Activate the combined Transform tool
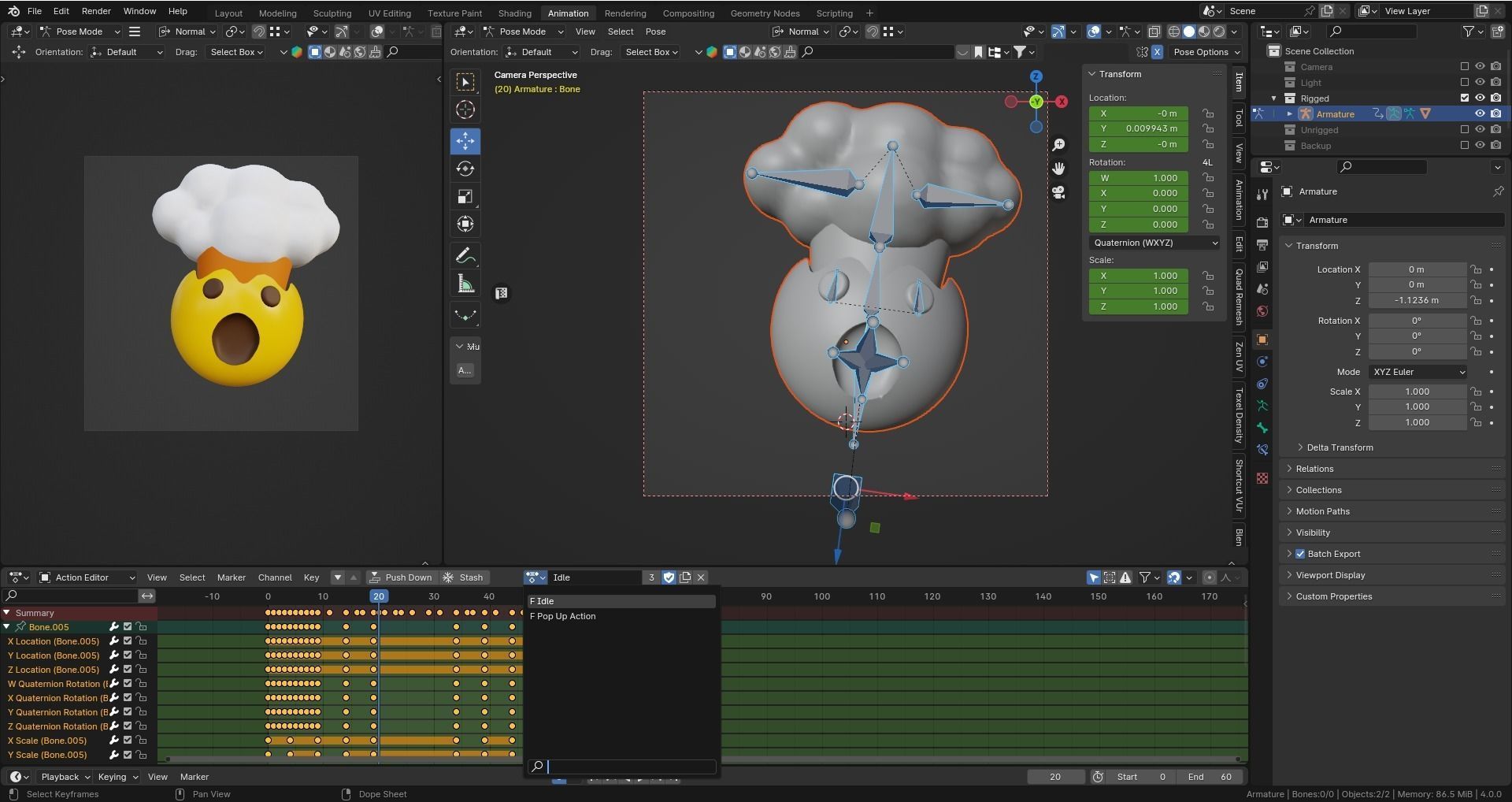1512x802 pixels. [x=465, y=225]
